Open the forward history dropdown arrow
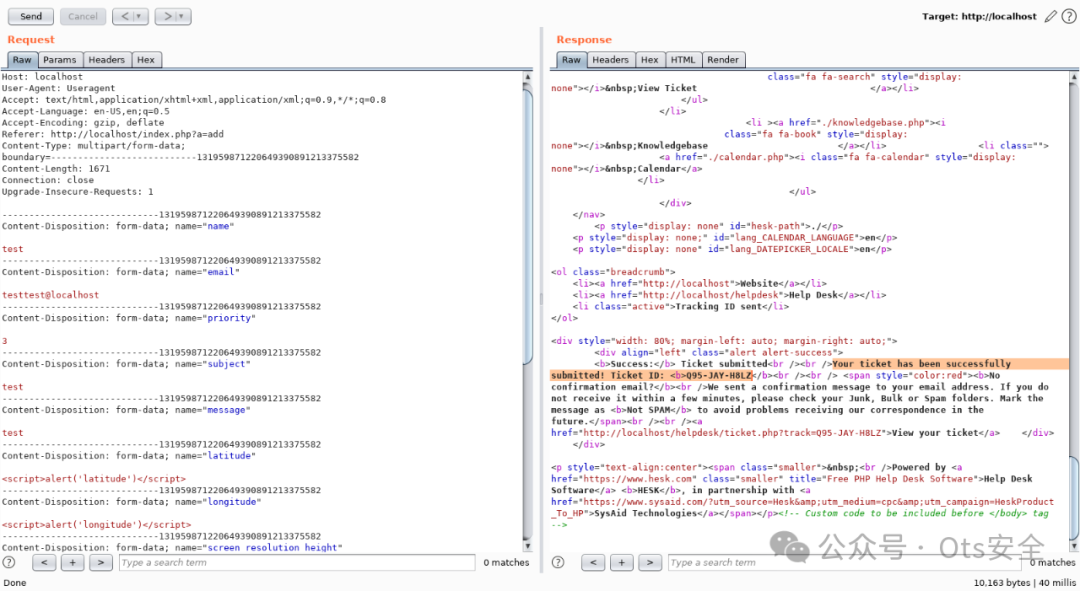 pyautogui.click(x=183, y=16)
